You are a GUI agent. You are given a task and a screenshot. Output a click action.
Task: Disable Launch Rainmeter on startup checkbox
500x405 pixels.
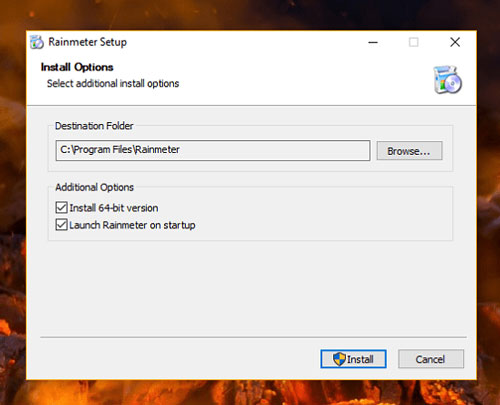(x=61, y=225)
